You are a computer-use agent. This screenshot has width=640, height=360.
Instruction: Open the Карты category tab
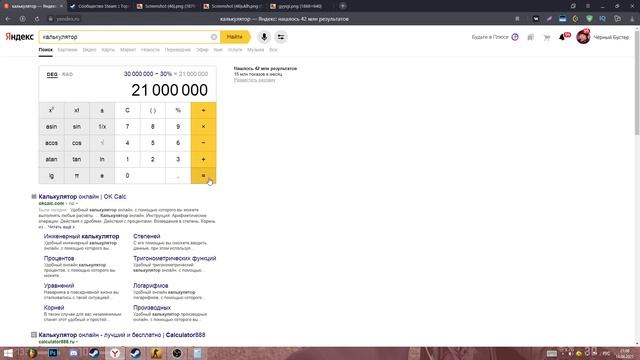108,50
